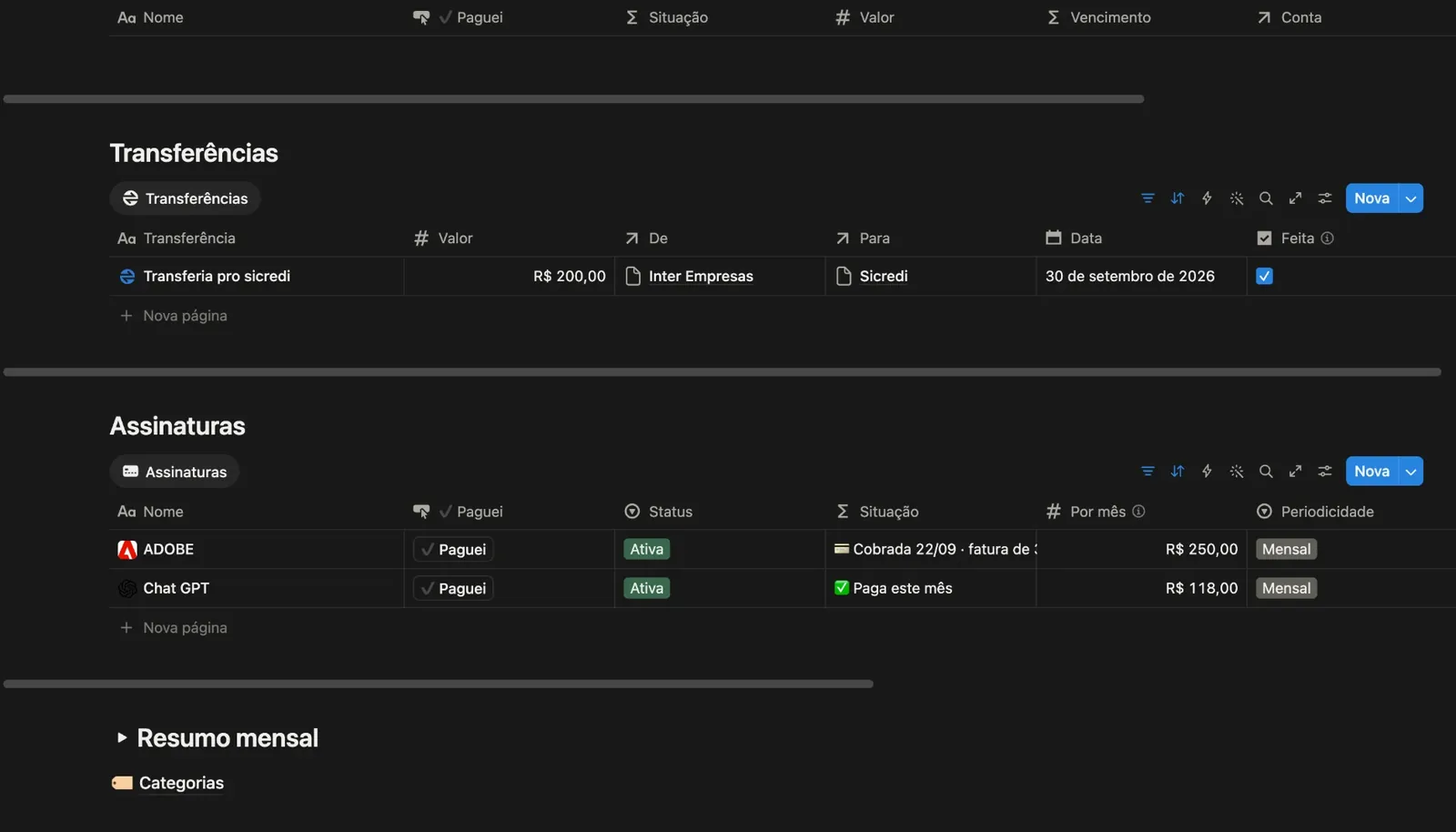This screenshot has height=832, width=1456.
Task: Click the info icon next to Por mês
Action: [x=1138, y=512]
